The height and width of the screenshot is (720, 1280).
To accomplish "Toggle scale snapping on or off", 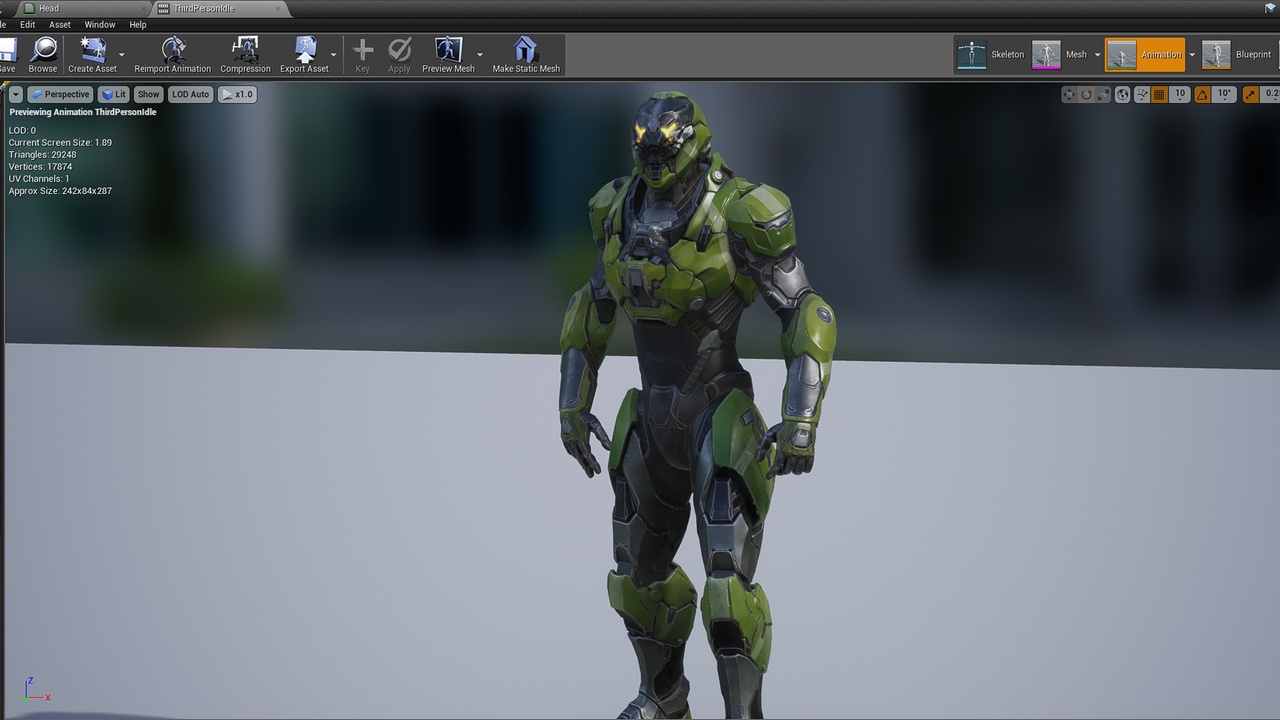I will 1250,94.
